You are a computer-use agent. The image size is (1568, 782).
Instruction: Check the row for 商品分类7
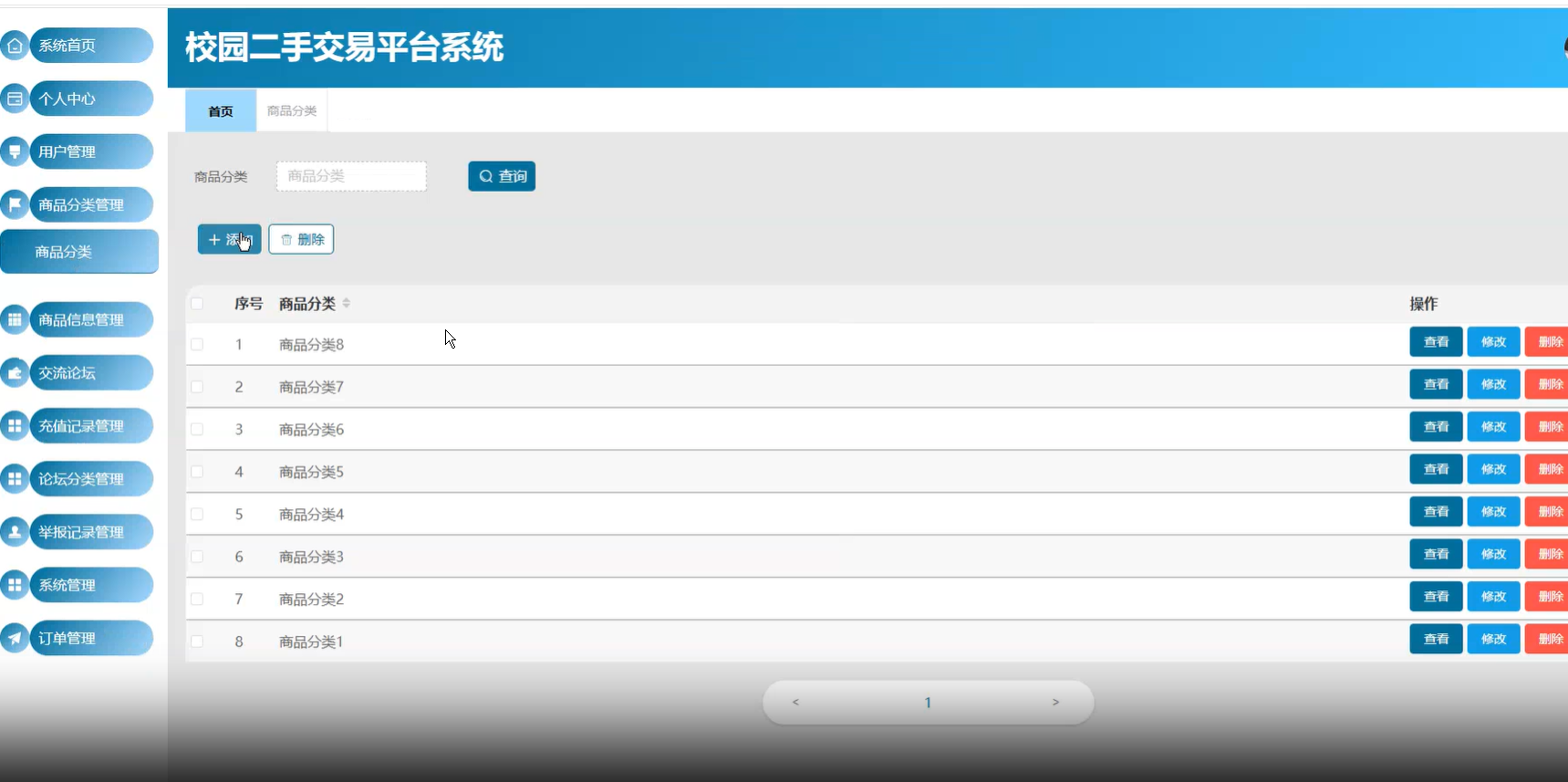point(197,387)
